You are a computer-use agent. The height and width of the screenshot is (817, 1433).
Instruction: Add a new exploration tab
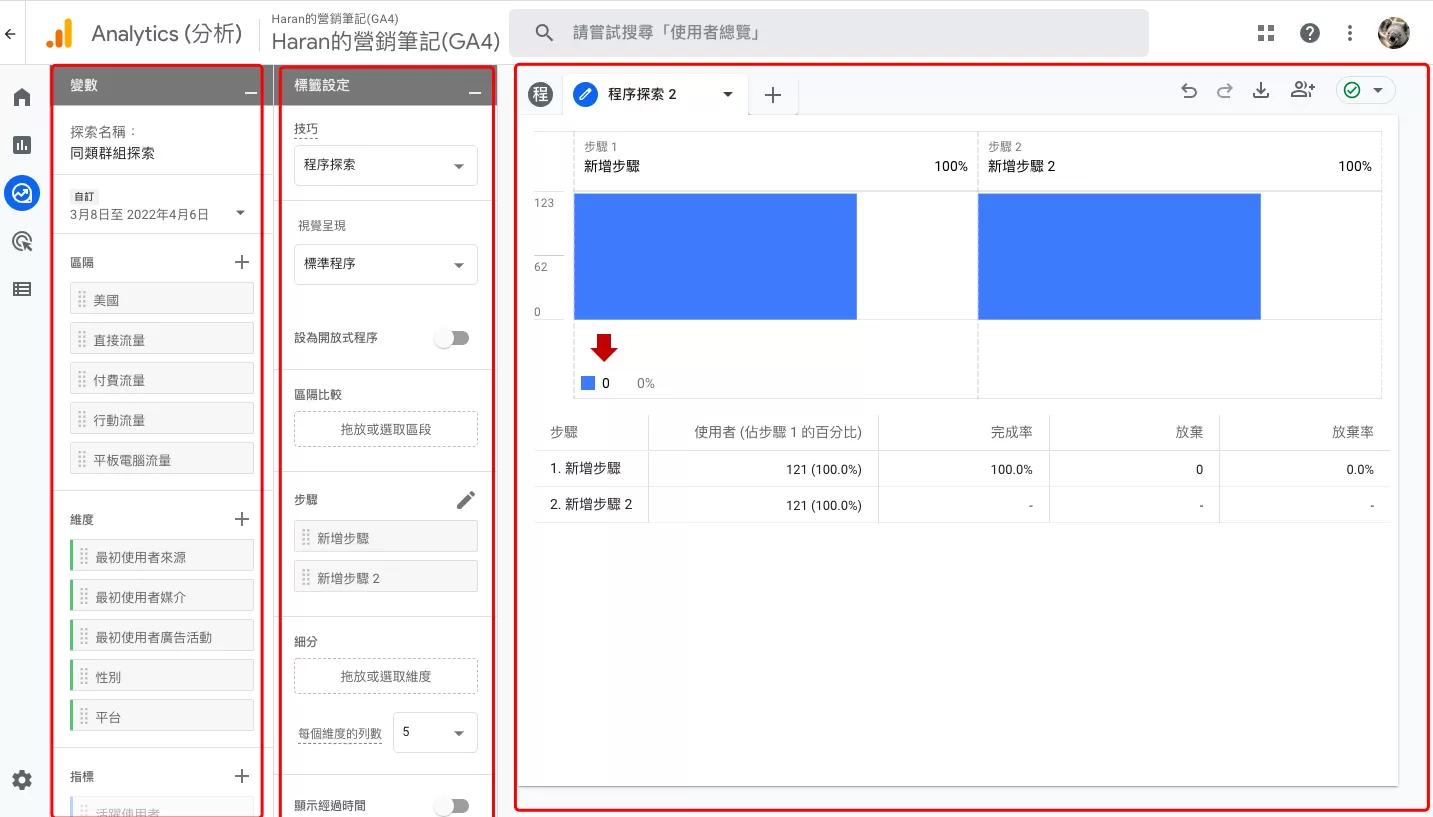pyautogui.click(x=772, y=95)
